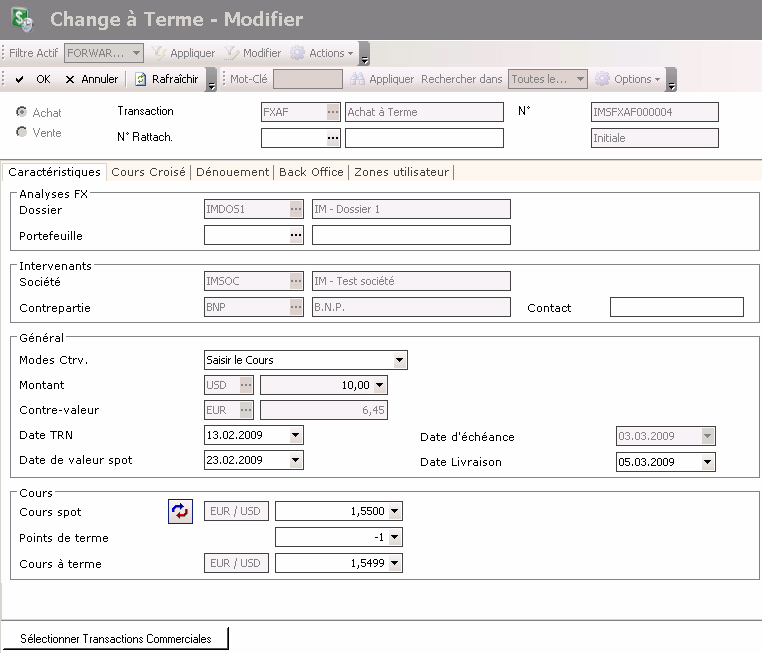762x653 pixels.
Task: Select the Achat radio button
Action: pyautogui.click(x=22, y=112)
